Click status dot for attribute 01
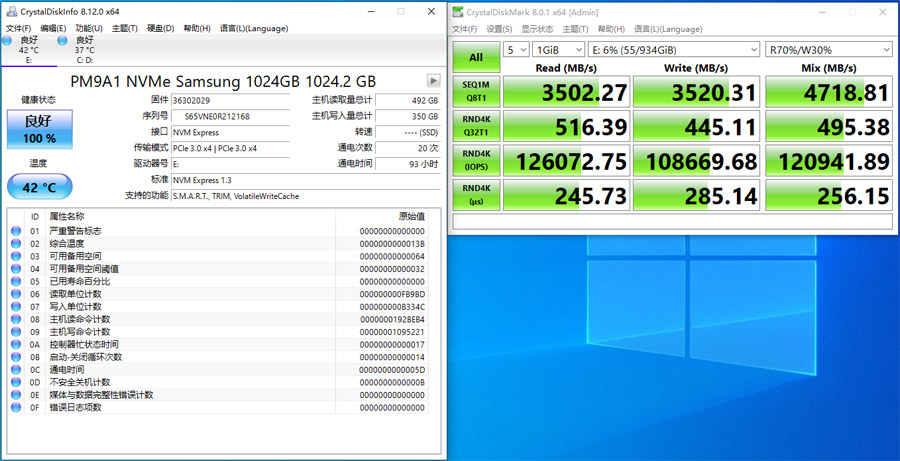900x461 pixels. click(x=15, y=231)
